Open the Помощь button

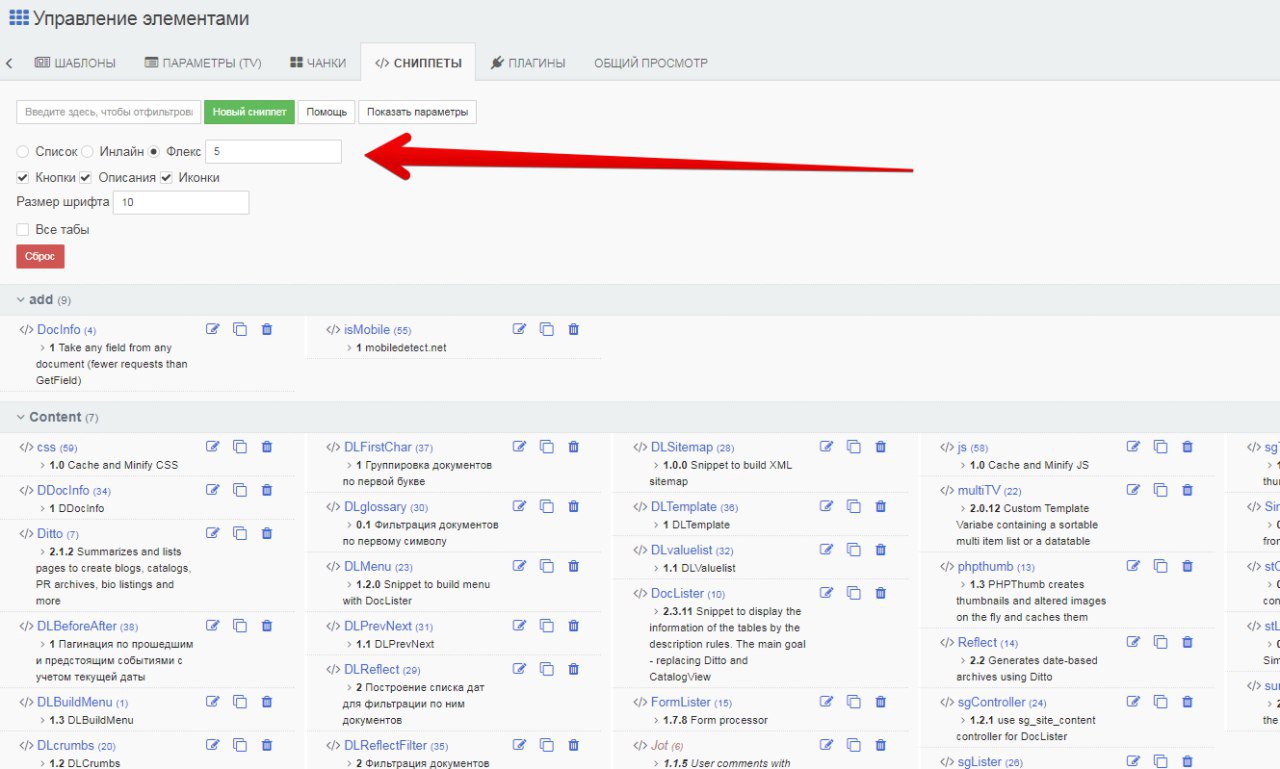(x=326, y=112)
